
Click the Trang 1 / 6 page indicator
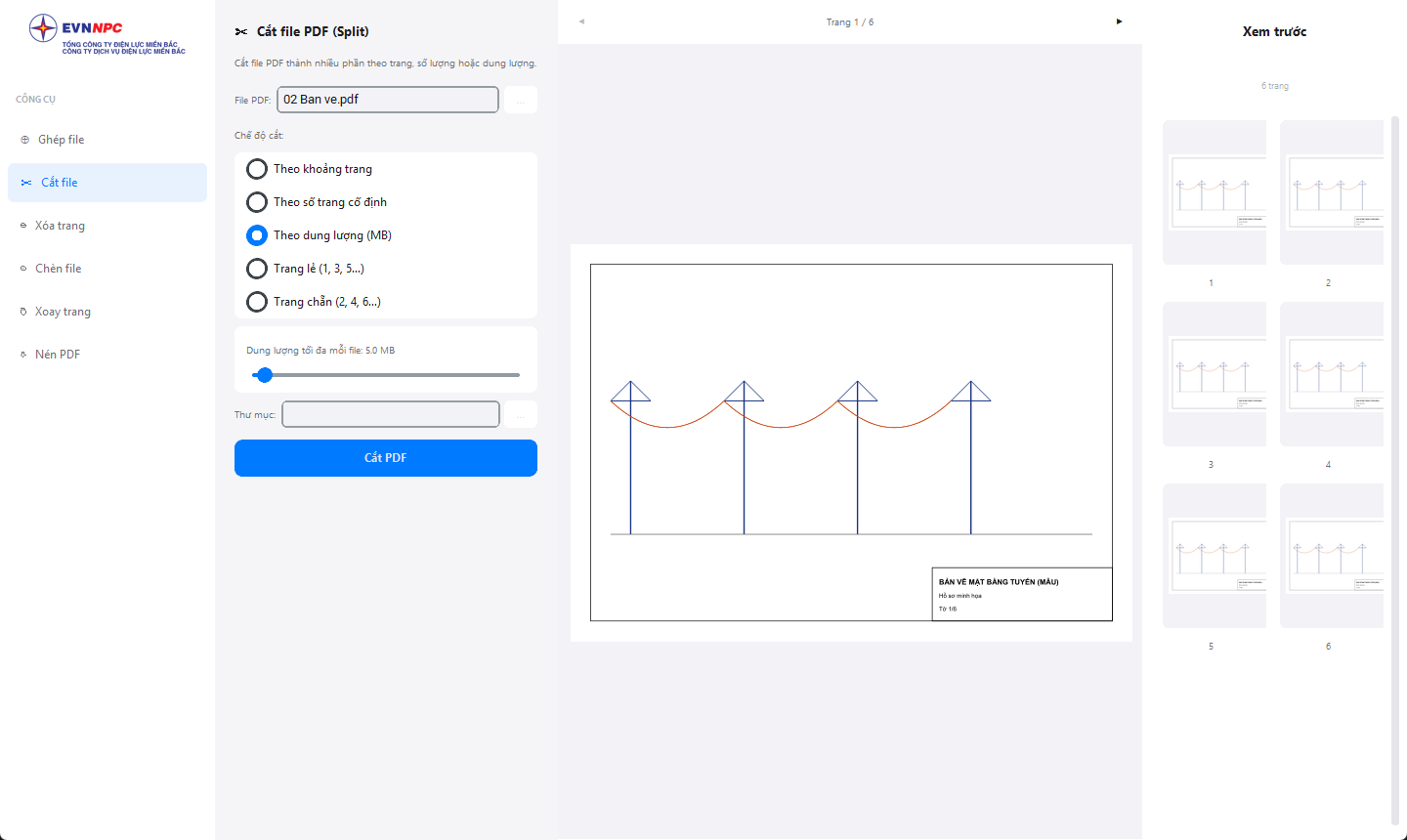pos(850,21)
